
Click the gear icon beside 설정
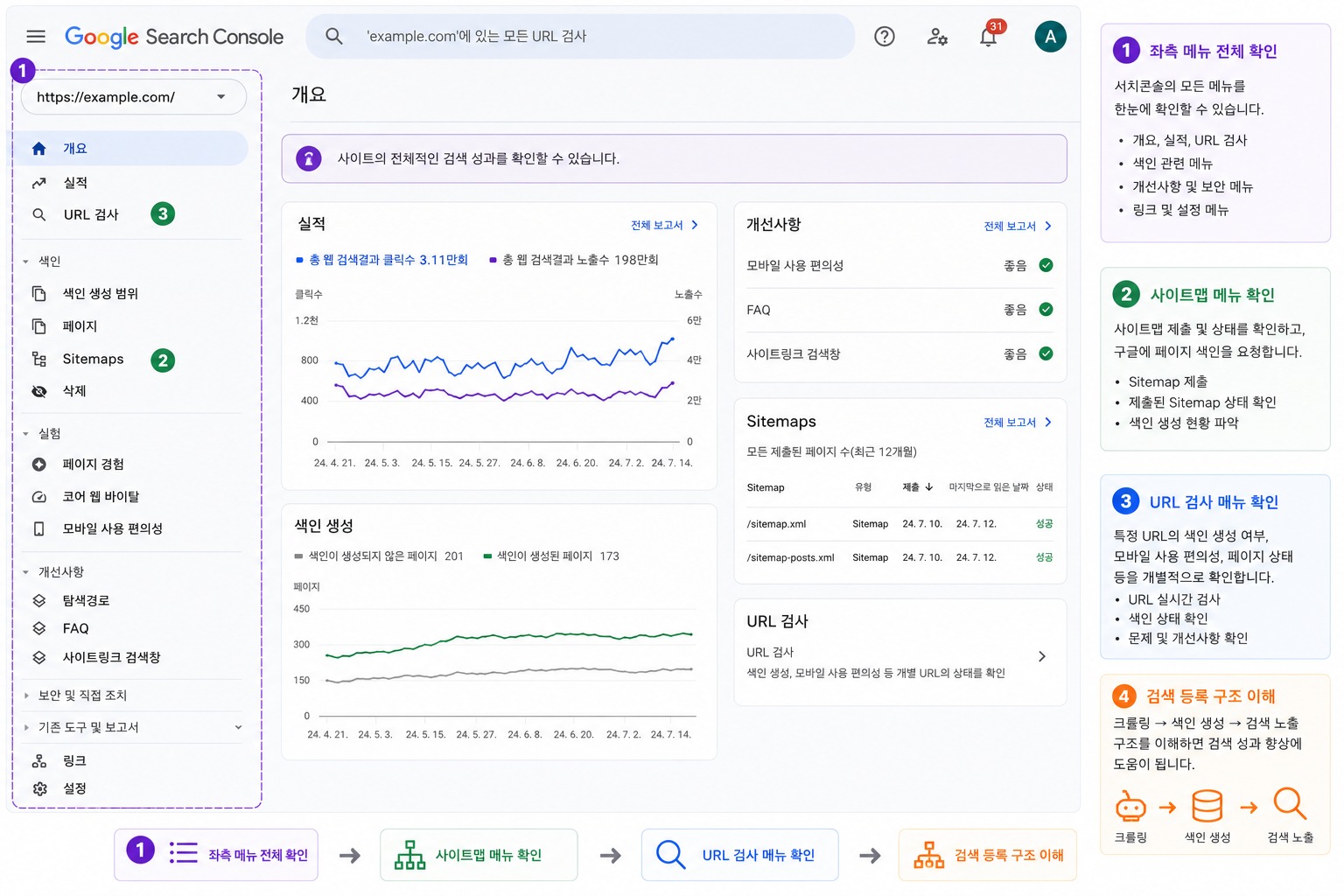click(x=39, y=788)
